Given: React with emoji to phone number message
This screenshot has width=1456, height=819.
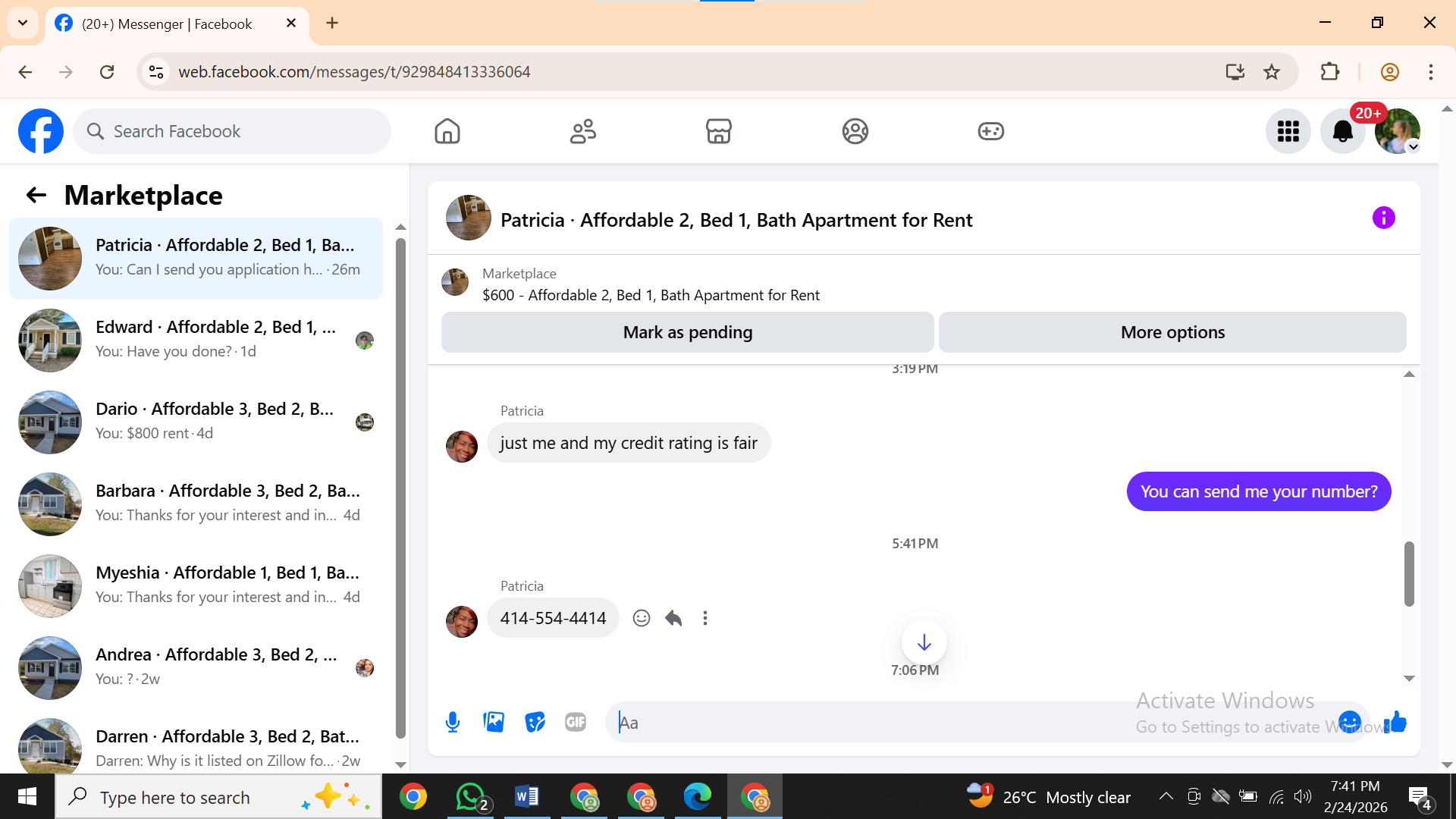Looking at the screenshot, I should point(642,618).
